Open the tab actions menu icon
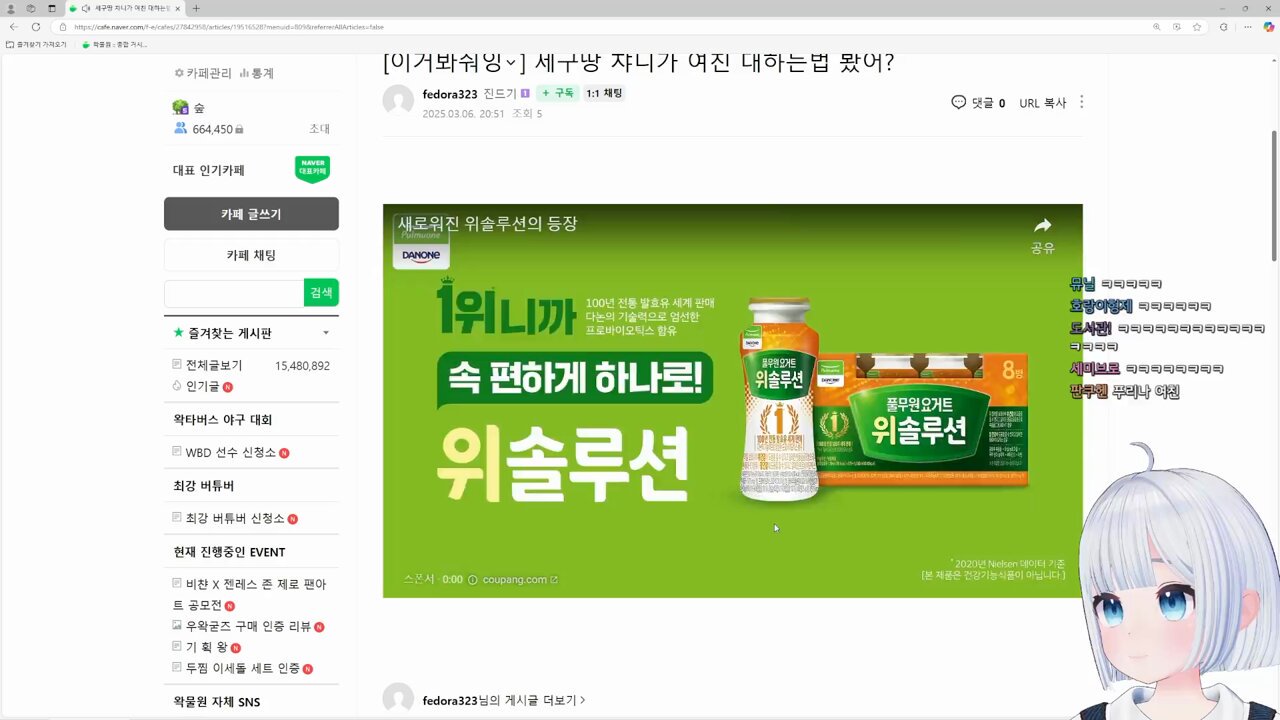The height and width of the screenshot is (720, 1280). pyautogui.click(x=52, y=8)
